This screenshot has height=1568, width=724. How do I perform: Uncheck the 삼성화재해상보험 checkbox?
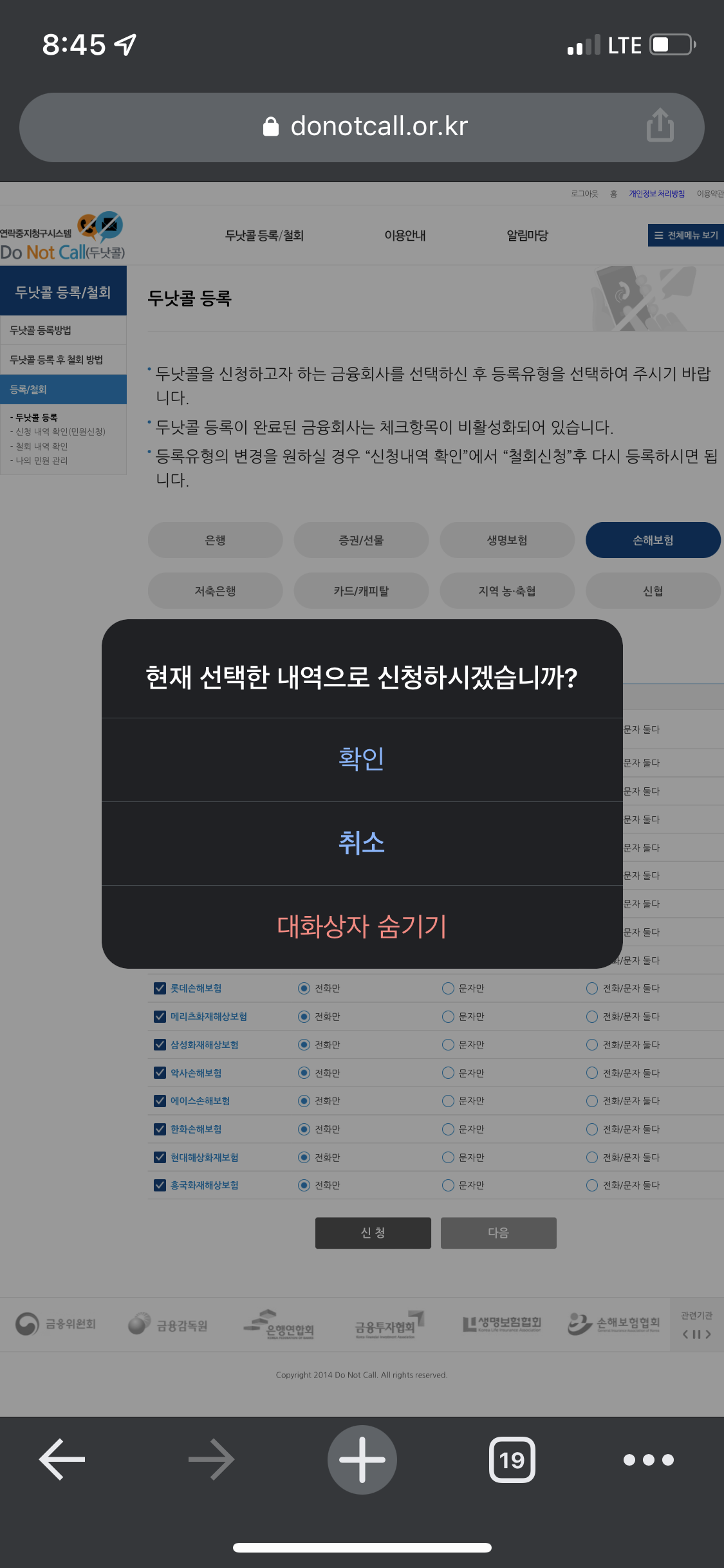160,1045
